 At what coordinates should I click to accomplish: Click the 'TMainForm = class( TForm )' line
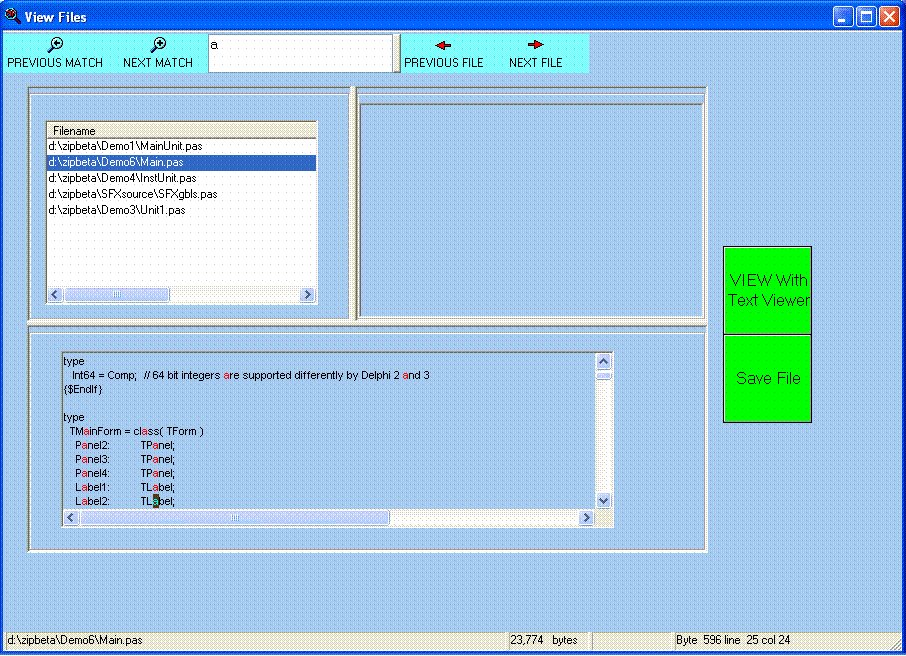[136, 431]
